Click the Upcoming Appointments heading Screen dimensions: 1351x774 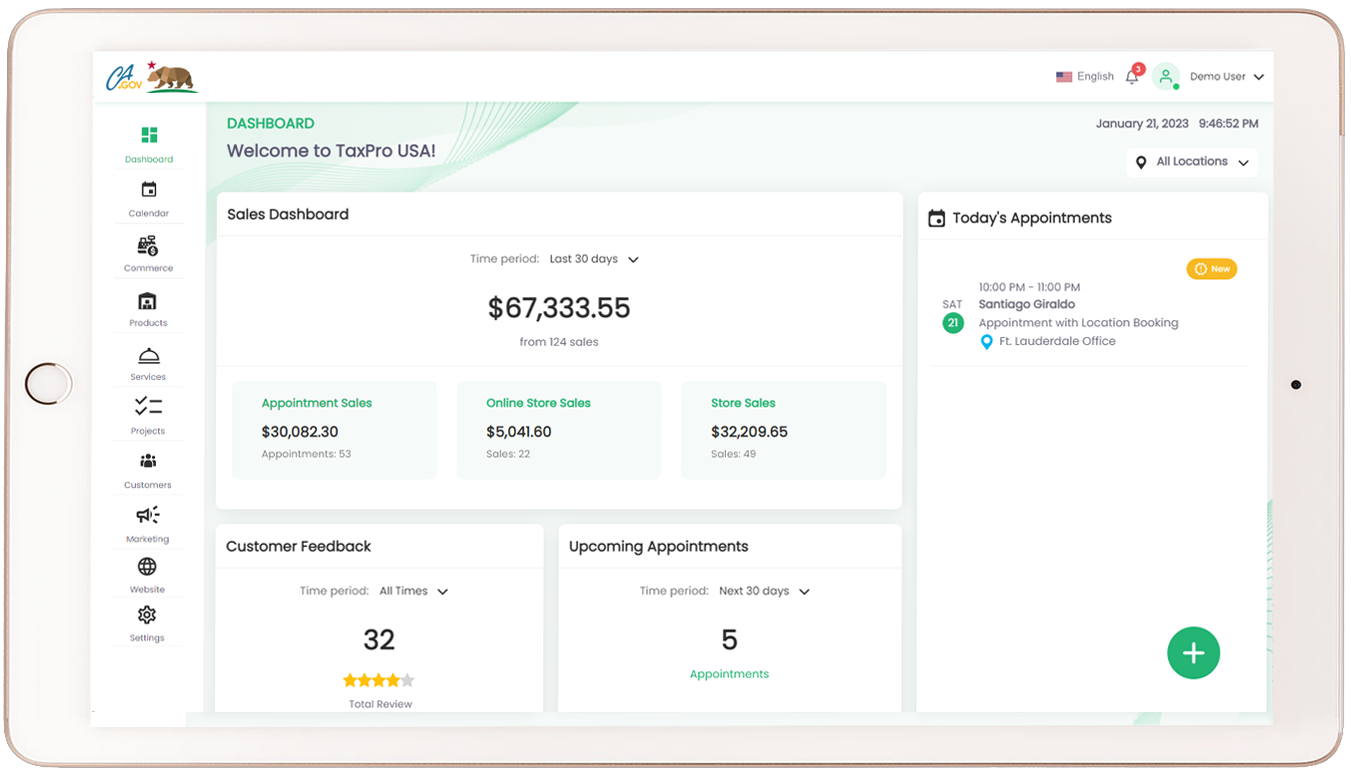[x=658, y=546]
